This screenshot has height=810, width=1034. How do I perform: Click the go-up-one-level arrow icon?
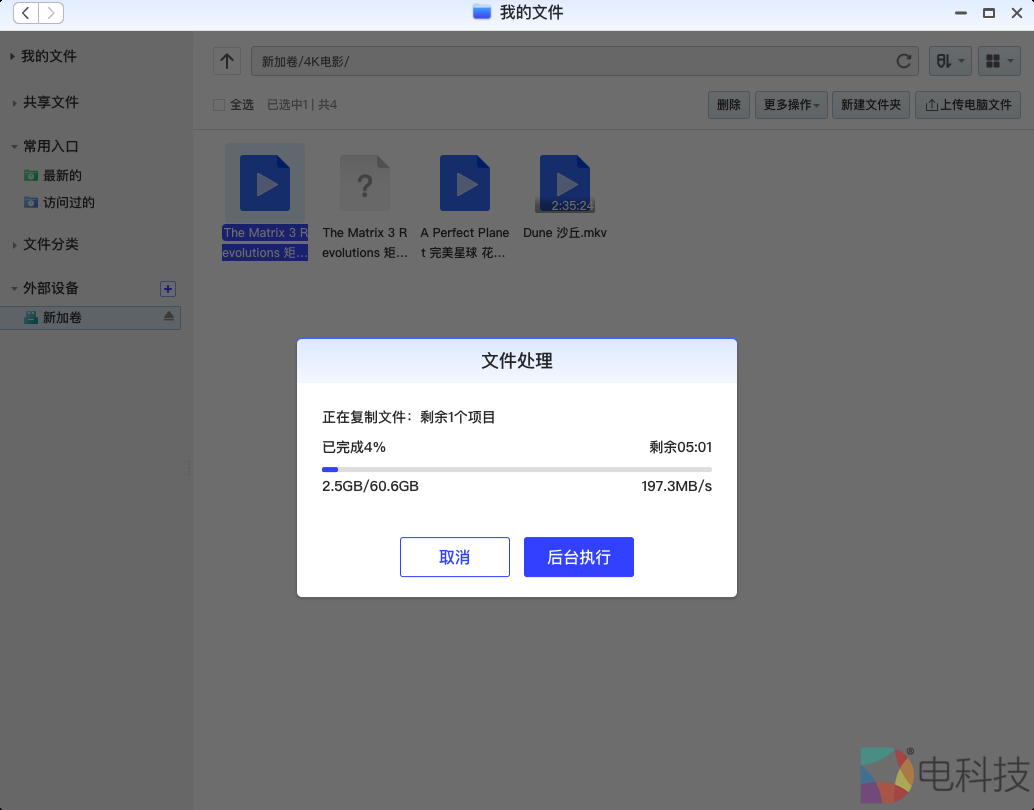226,61
